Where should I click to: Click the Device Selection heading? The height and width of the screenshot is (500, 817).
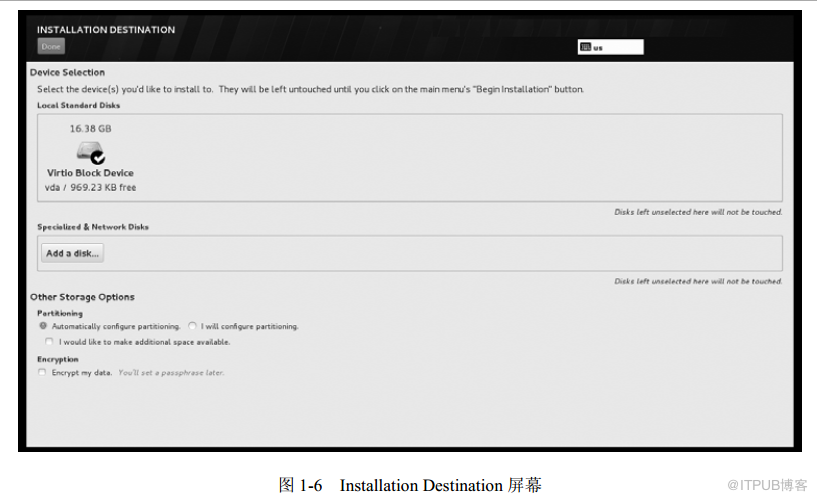67,72
